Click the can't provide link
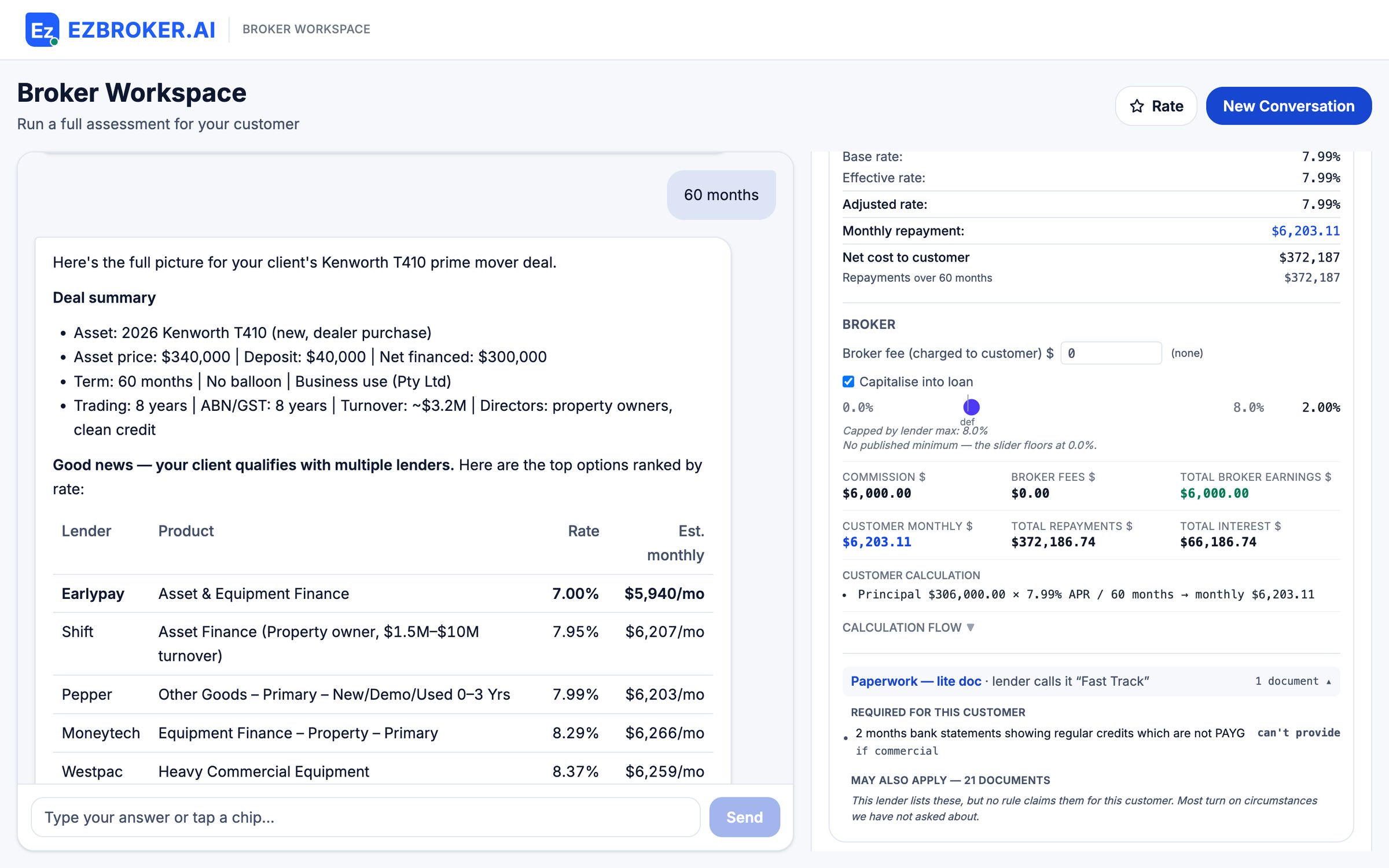The height and width of the screenshot is (868, 1389). (x=1299, y=733)
